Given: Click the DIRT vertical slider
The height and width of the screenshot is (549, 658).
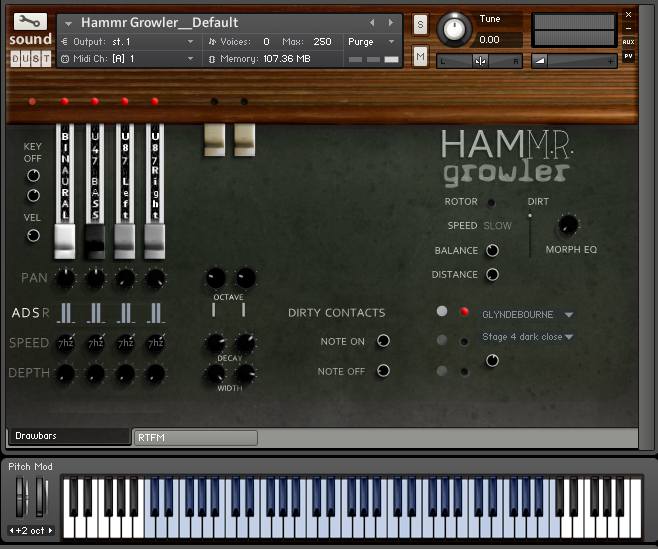Looking at the screenshot, I should (x=530, y=235).
